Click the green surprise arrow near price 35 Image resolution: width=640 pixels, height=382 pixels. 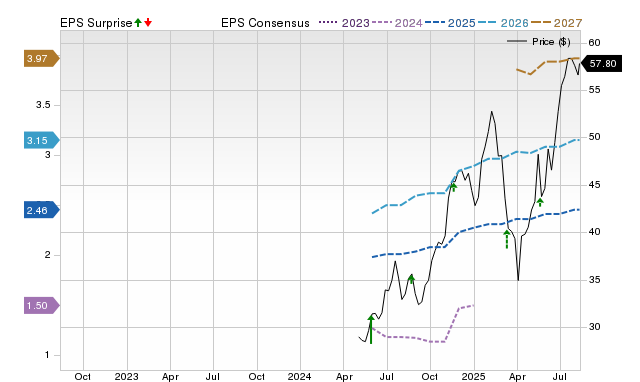click(x=411, y=279)
